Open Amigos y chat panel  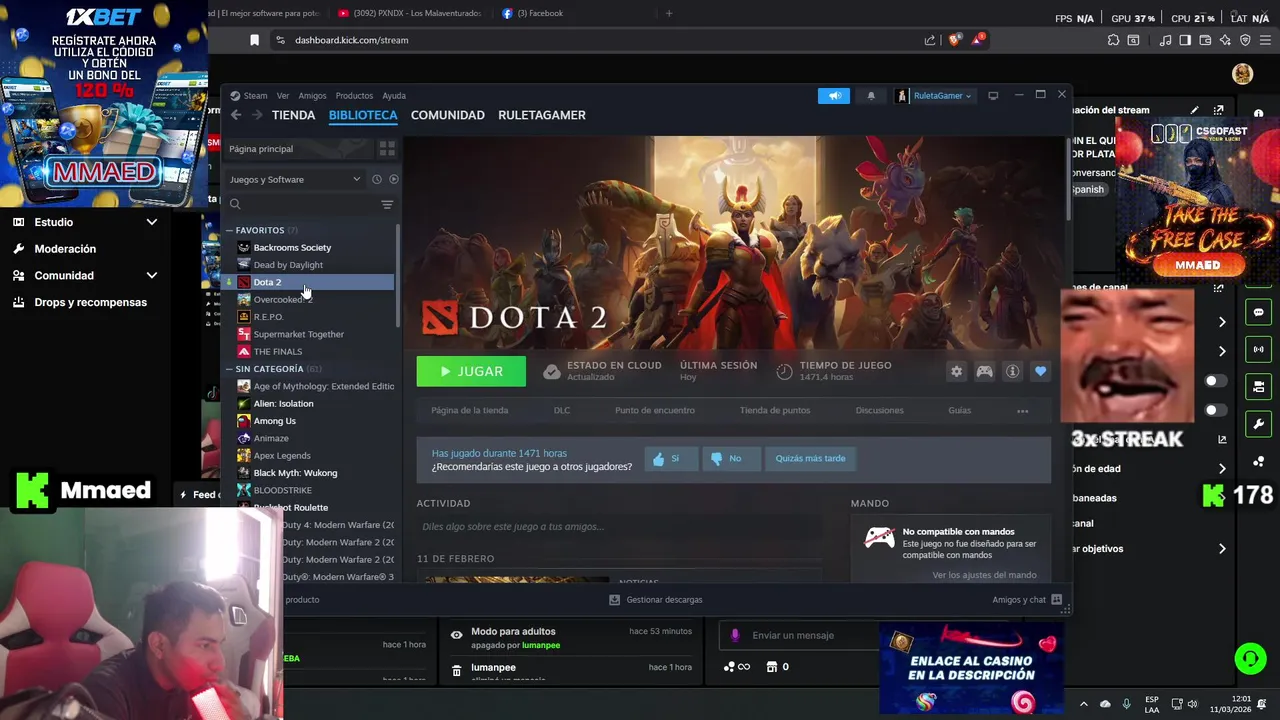tap(1026, 600)
